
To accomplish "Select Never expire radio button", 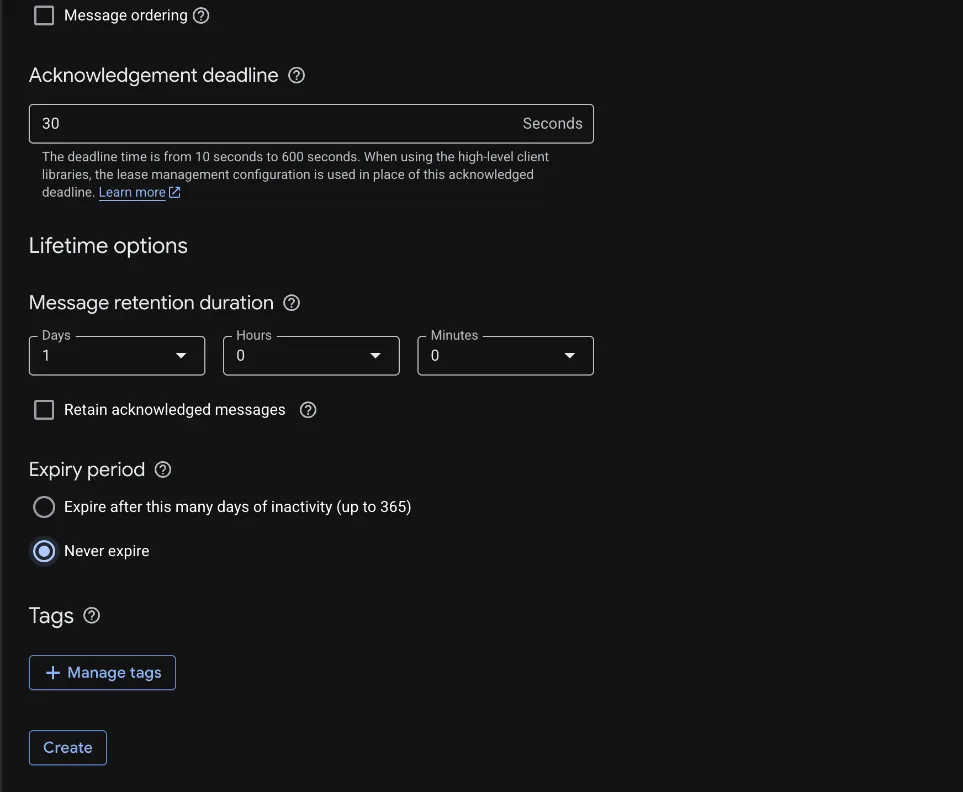I will pyautogui.click(x=44, y=551).
